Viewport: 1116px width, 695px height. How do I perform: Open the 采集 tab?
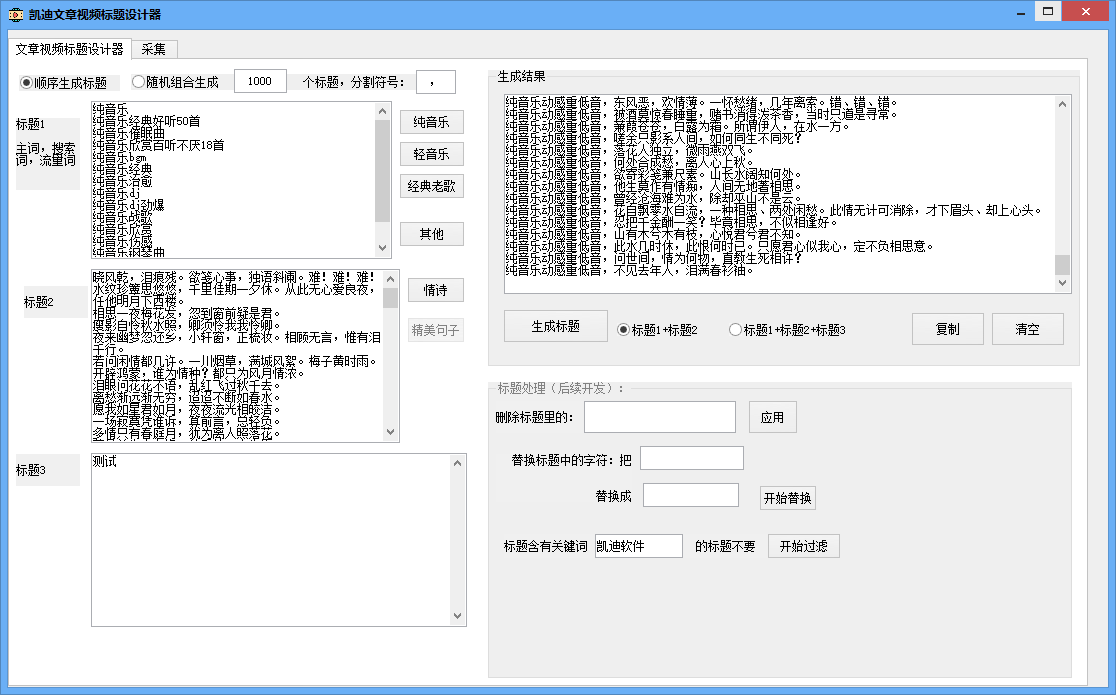tap(154, 49)
